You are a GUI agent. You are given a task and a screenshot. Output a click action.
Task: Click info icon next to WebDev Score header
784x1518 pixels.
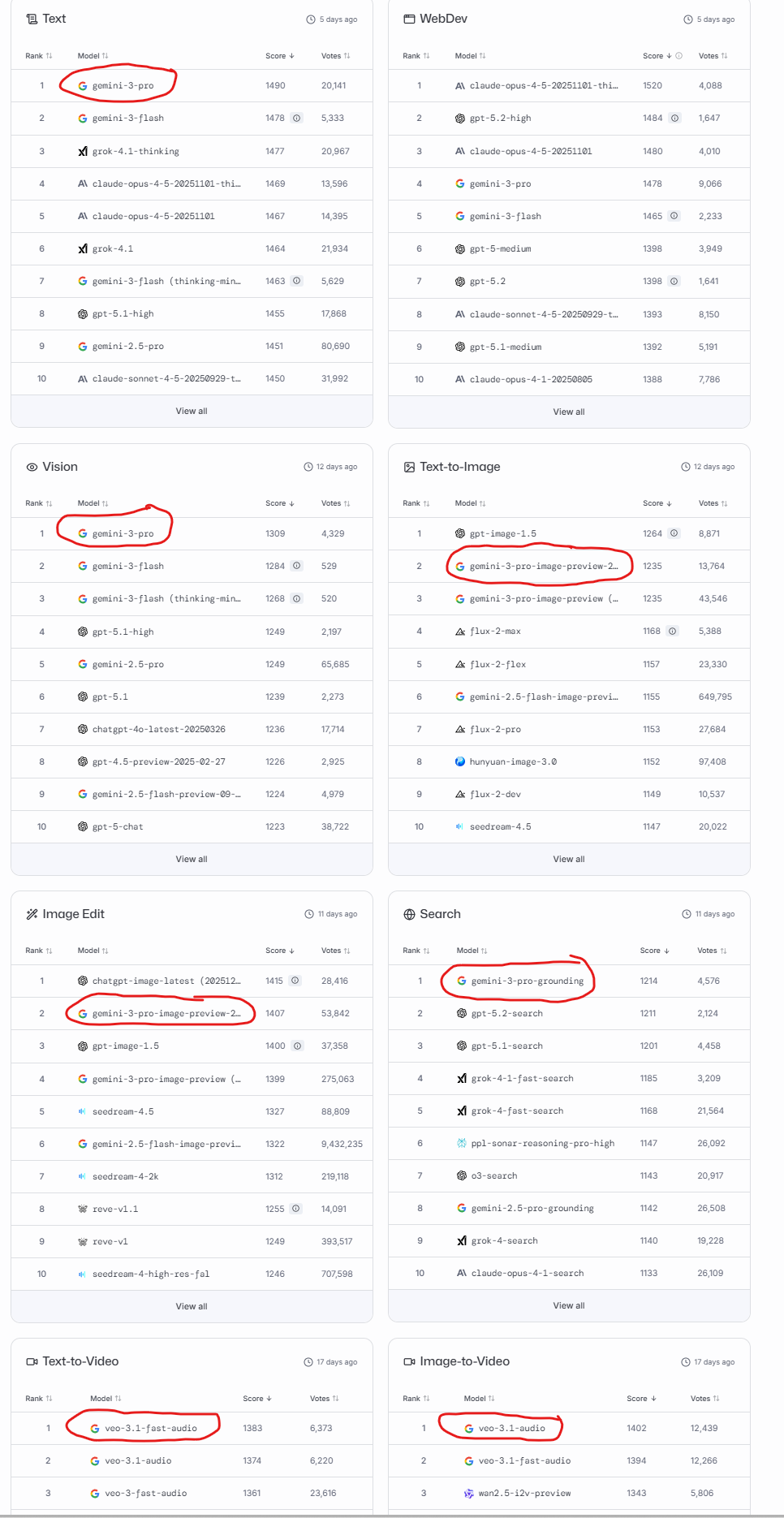679,56
